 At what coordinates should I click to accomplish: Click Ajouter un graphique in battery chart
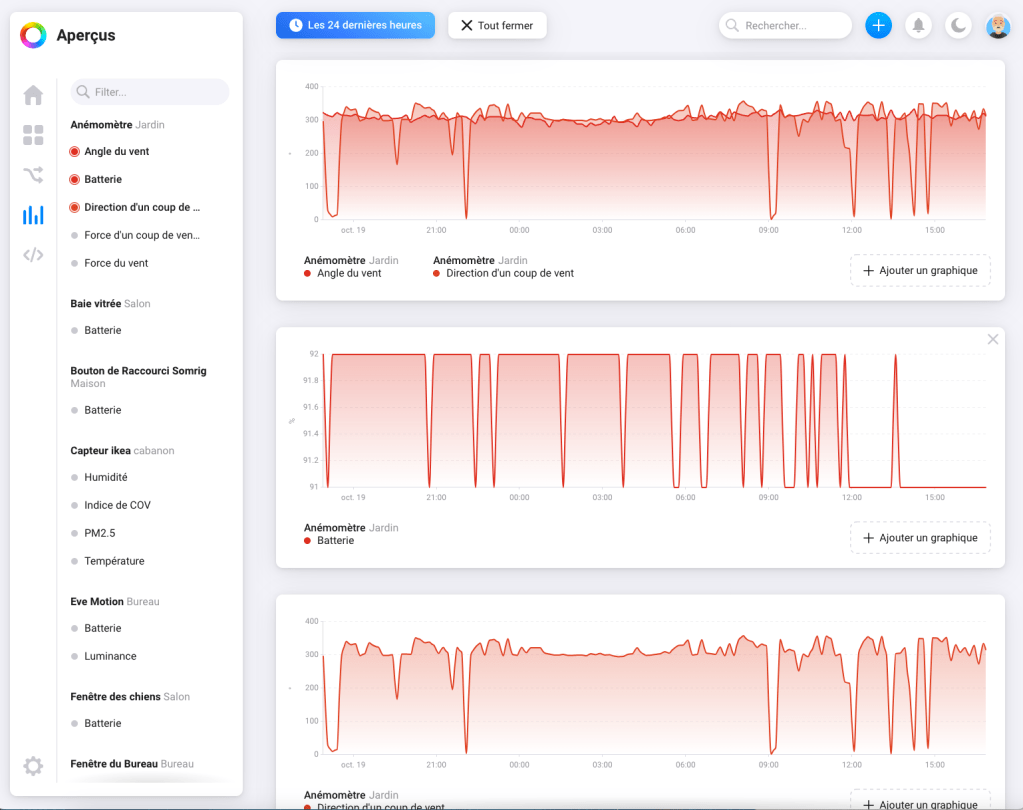coord(920,538)
